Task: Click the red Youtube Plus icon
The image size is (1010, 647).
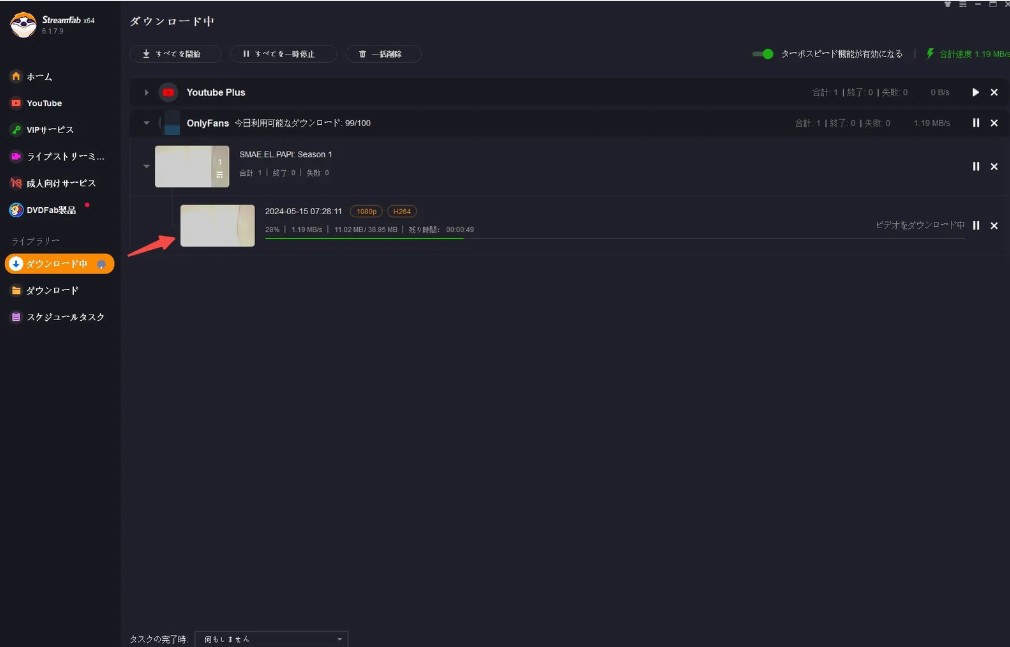Action: tap(168, 93)
